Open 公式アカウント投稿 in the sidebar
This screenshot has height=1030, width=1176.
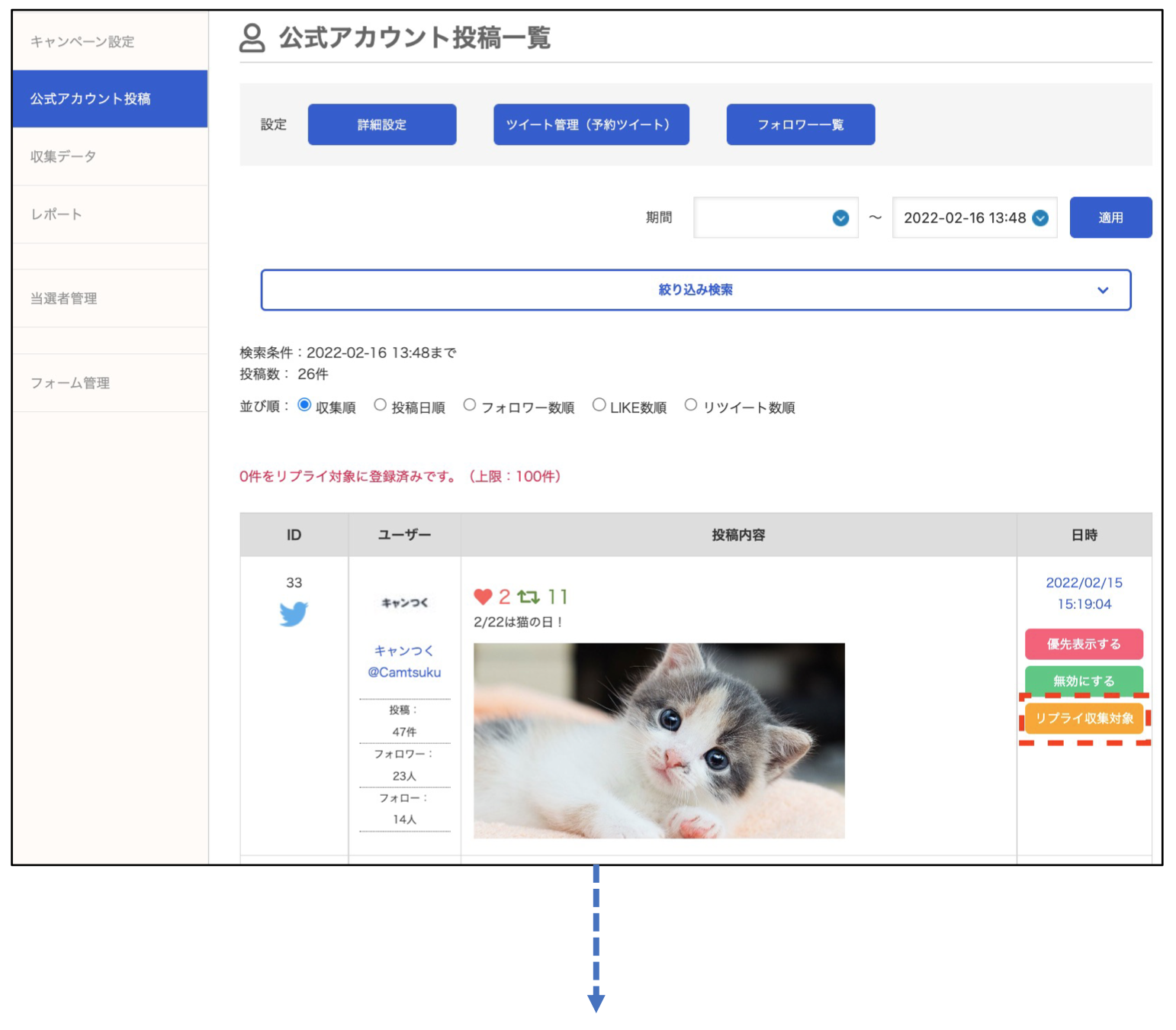(x=110, y=98)
